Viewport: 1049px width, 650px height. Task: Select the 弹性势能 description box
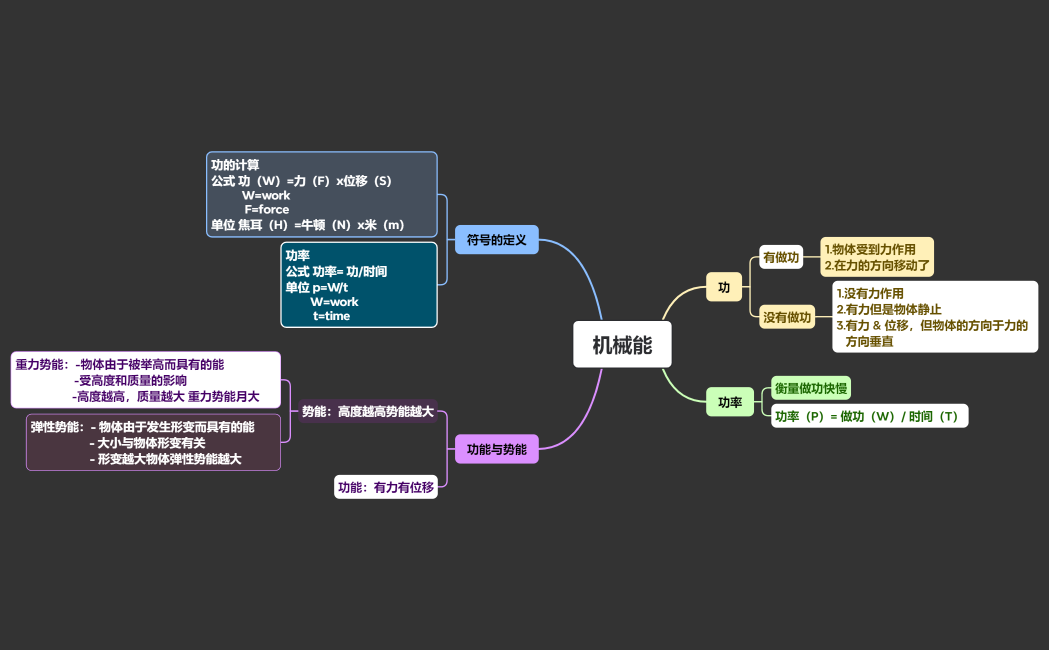point(153,441)
